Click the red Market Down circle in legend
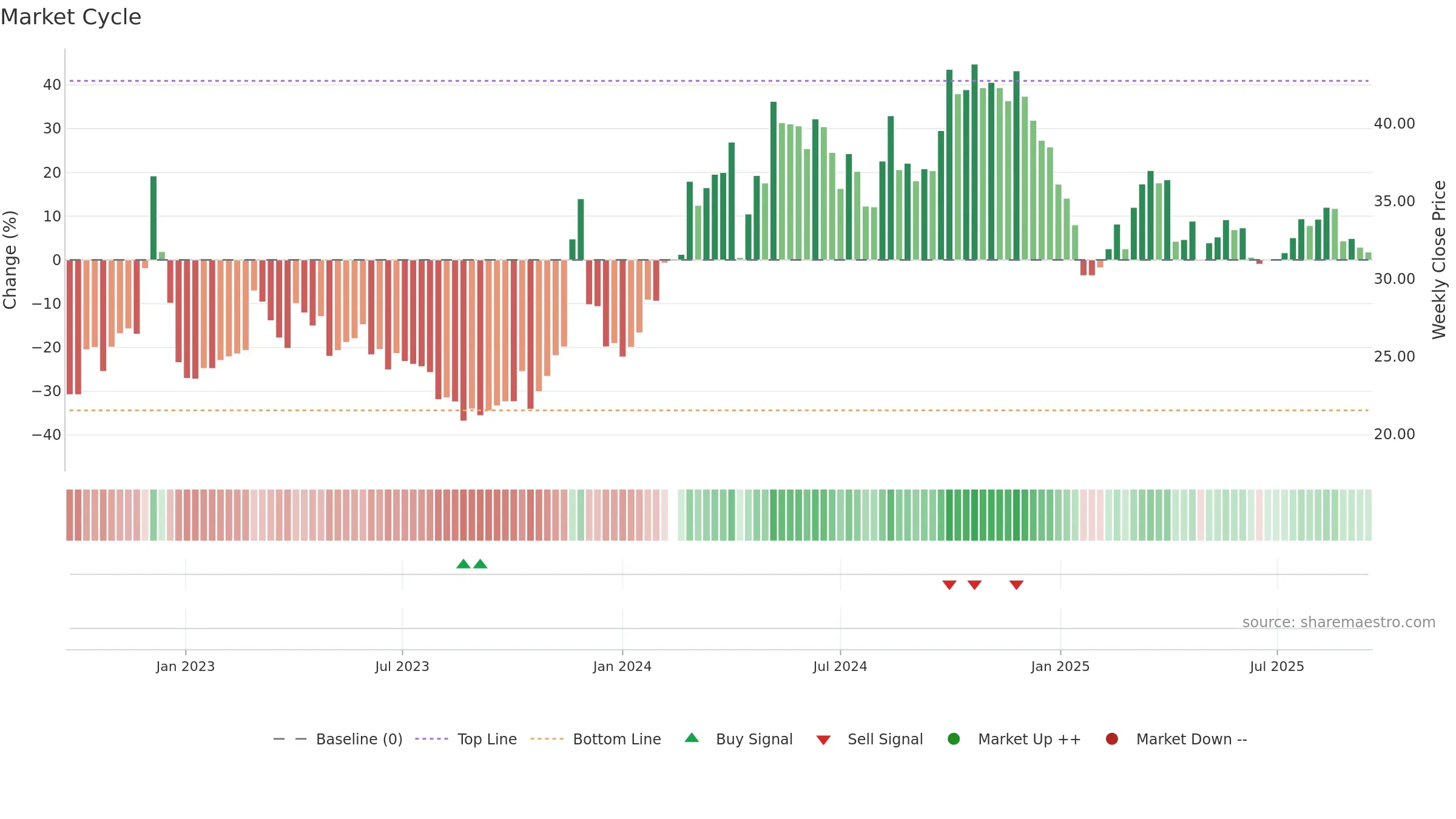The image size is (1456, 819). [x=1112, y=739]
